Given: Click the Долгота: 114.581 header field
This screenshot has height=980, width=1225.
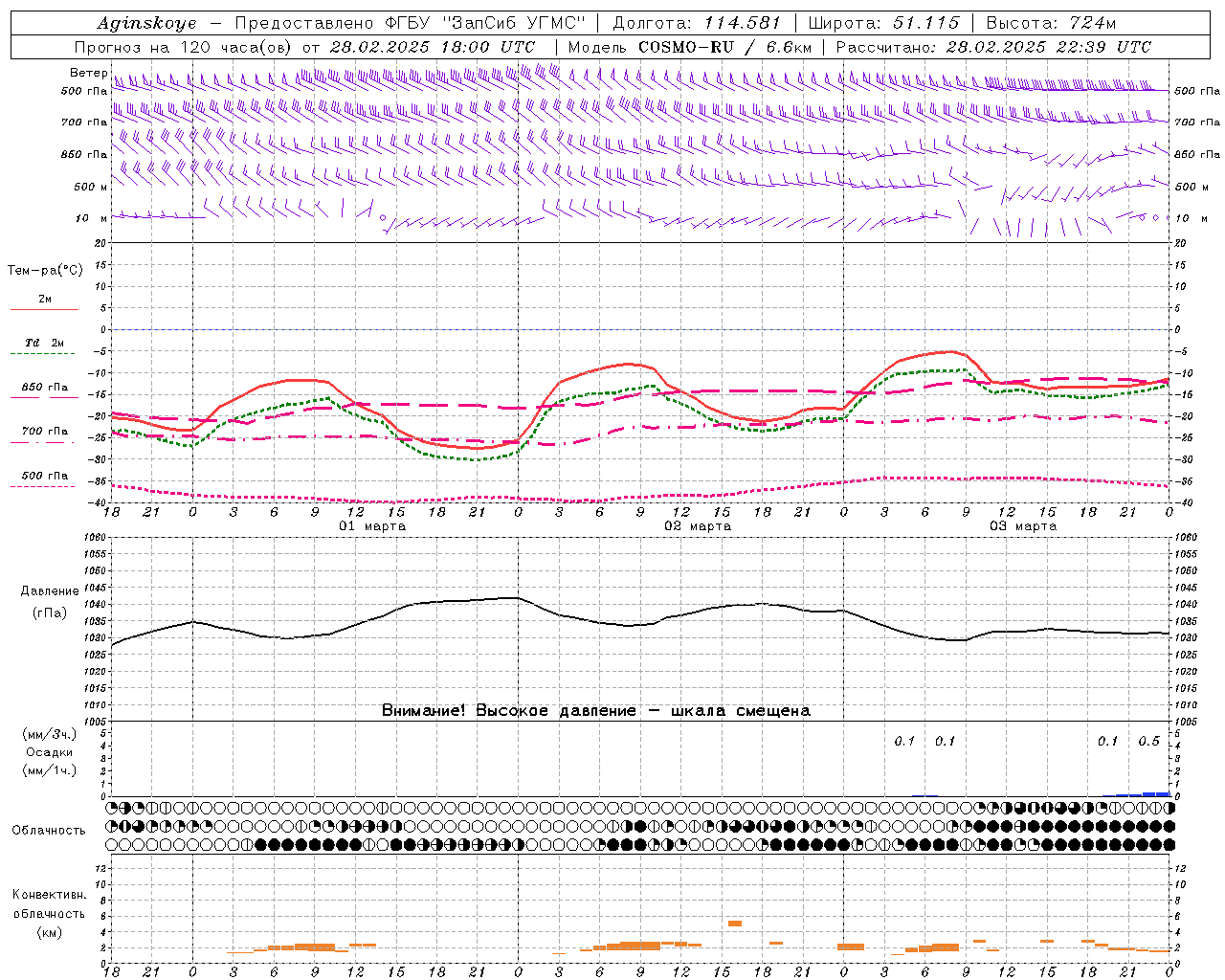Looking at the screenshot, I should click(x=696, y=23).
